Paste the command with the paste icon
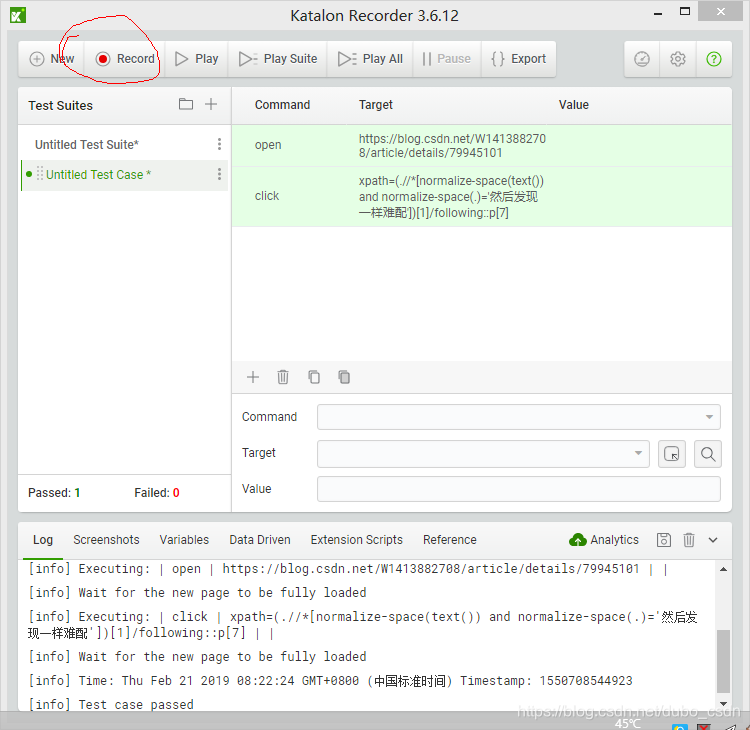Viewport: 750px width, 730px height. (344, 377)
